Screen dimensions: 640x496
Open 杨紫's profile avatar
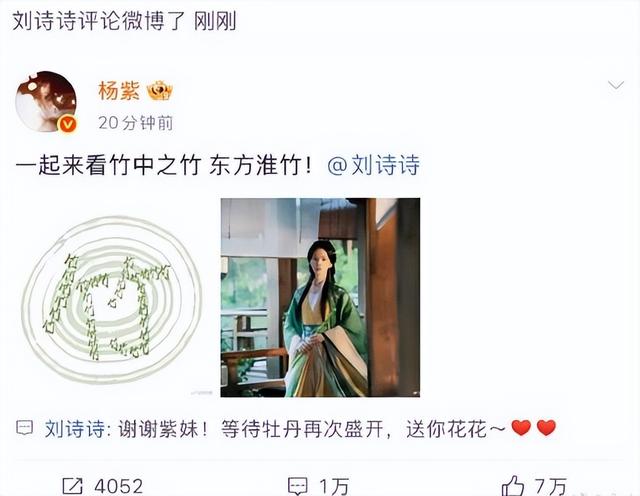[x=46, y=101]
